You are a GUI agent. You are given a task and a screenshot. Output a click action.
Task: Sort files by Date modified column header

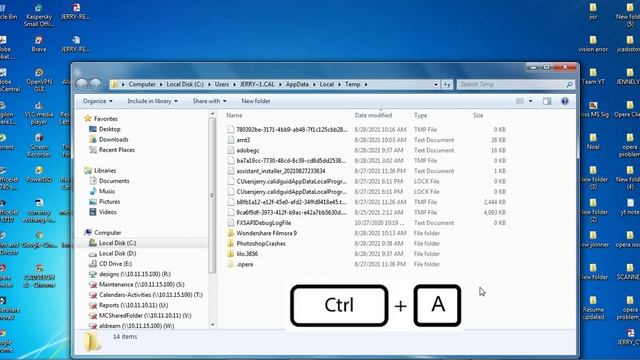coord(373,116)
